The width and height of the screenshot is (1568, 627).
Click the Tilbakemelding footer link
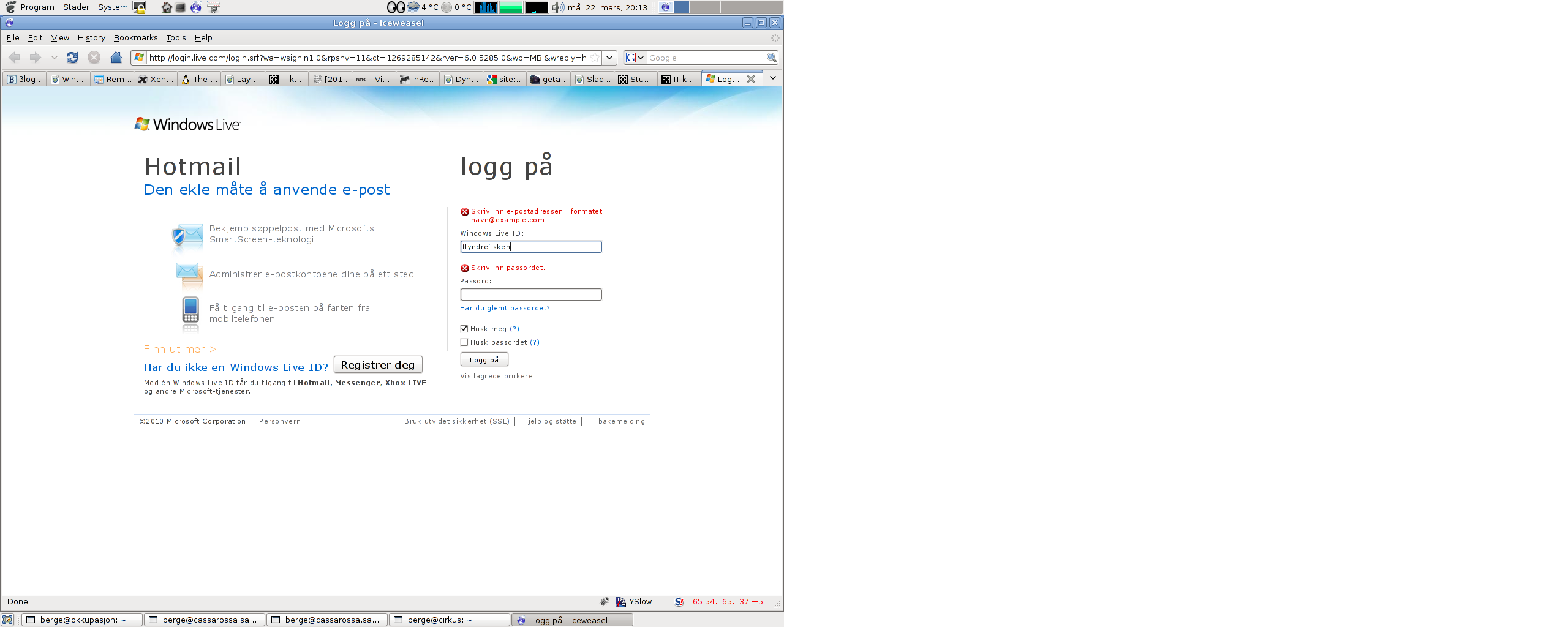[x=617, y=421]
